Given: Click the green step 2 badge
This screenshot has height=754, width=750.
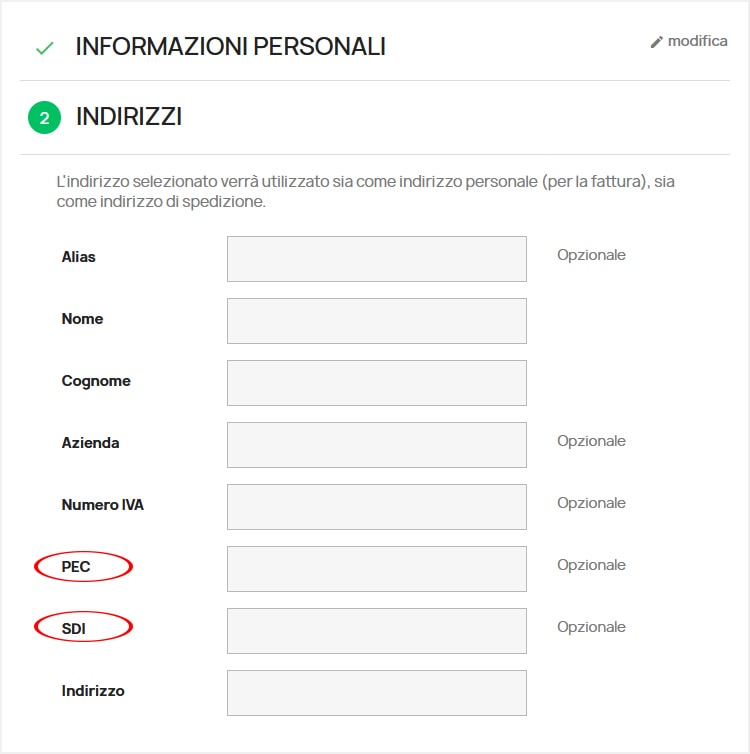Looking at the screenshot, I should (44, 118).
